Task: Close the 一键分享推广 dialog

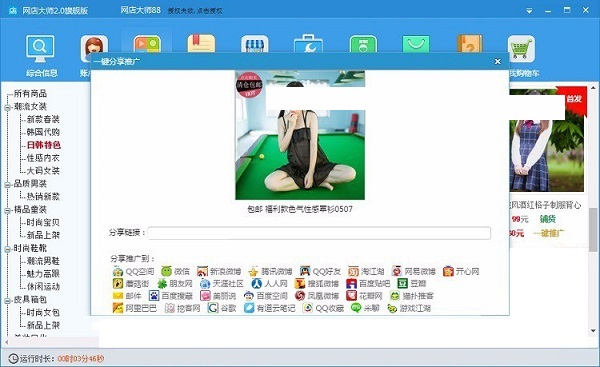Action: click(497, 61)
